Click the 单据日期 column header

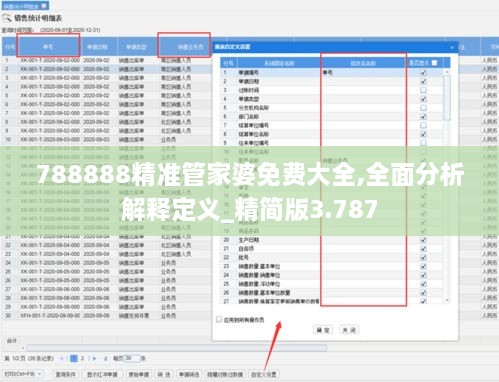(97, 47)
